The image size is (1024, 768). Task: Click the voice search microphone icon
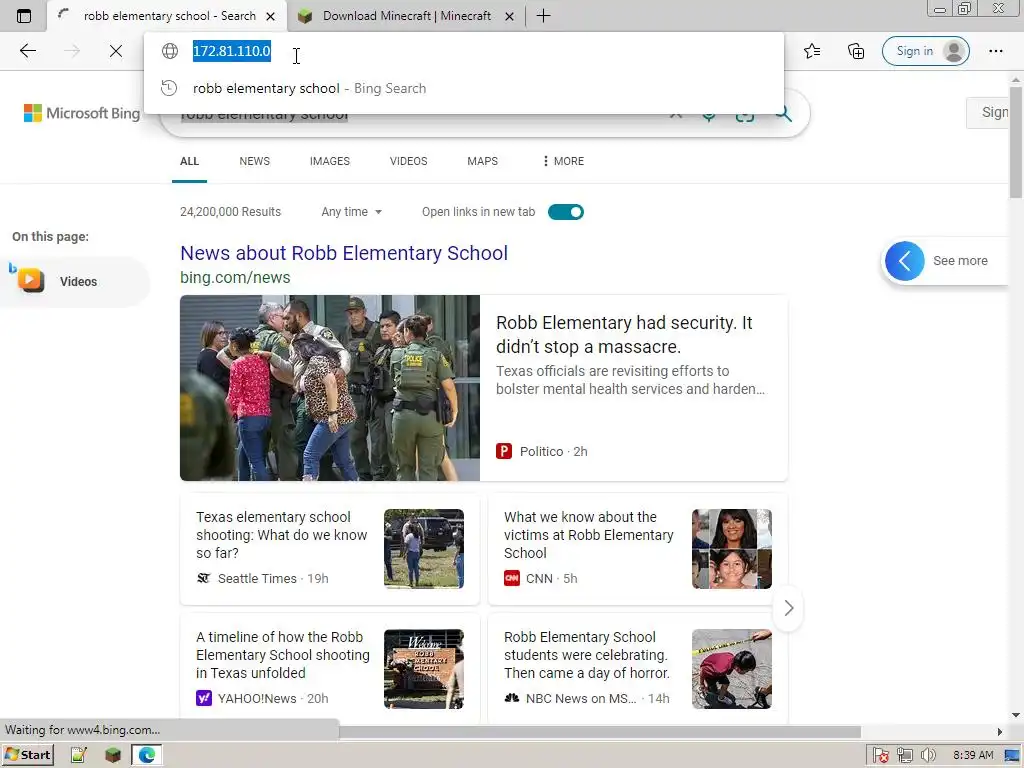pyautogui.click(x=709, y=116)
